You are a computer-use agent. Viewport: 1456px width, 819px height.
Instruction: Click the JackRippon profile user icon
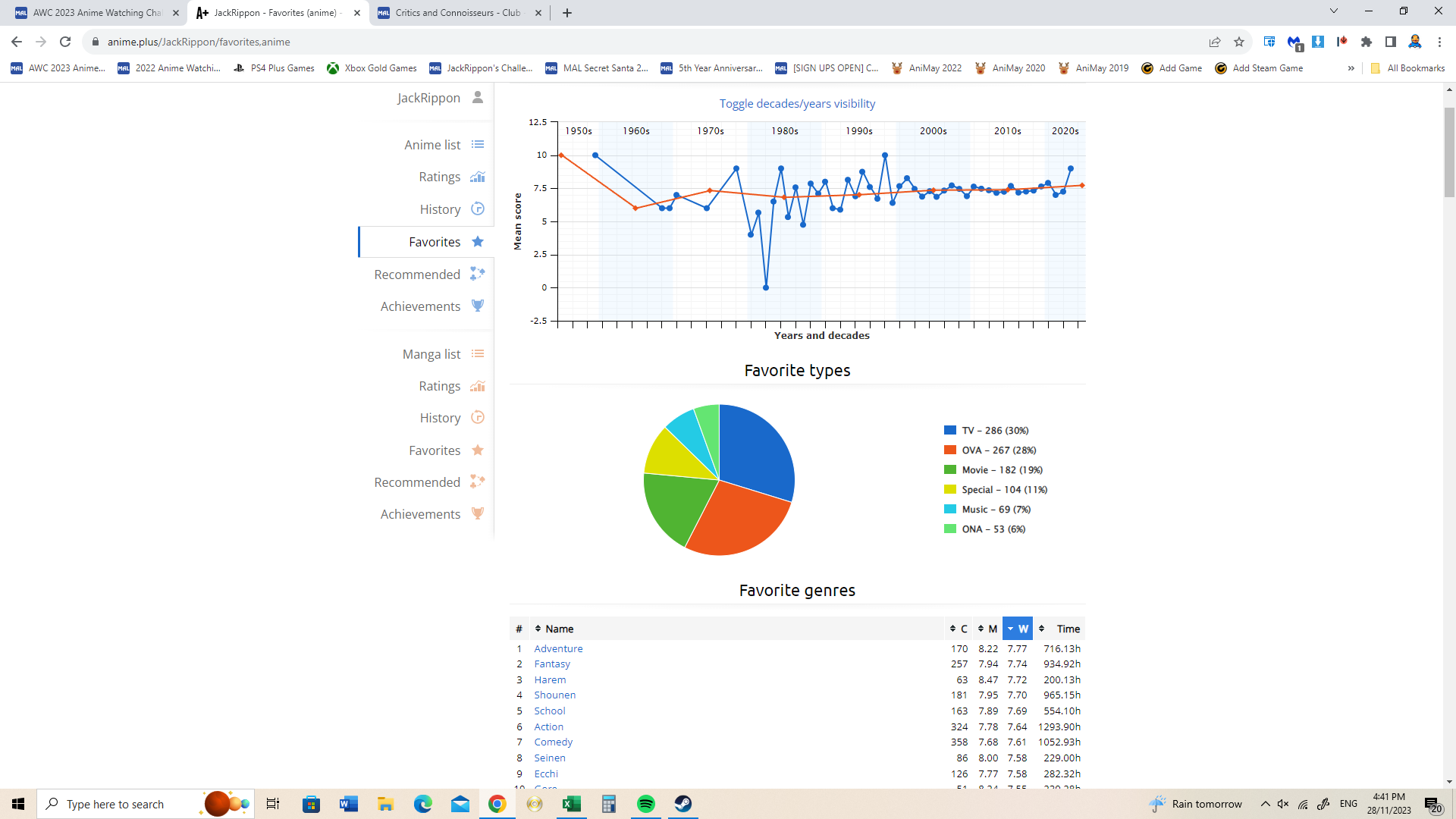(477, 97)
